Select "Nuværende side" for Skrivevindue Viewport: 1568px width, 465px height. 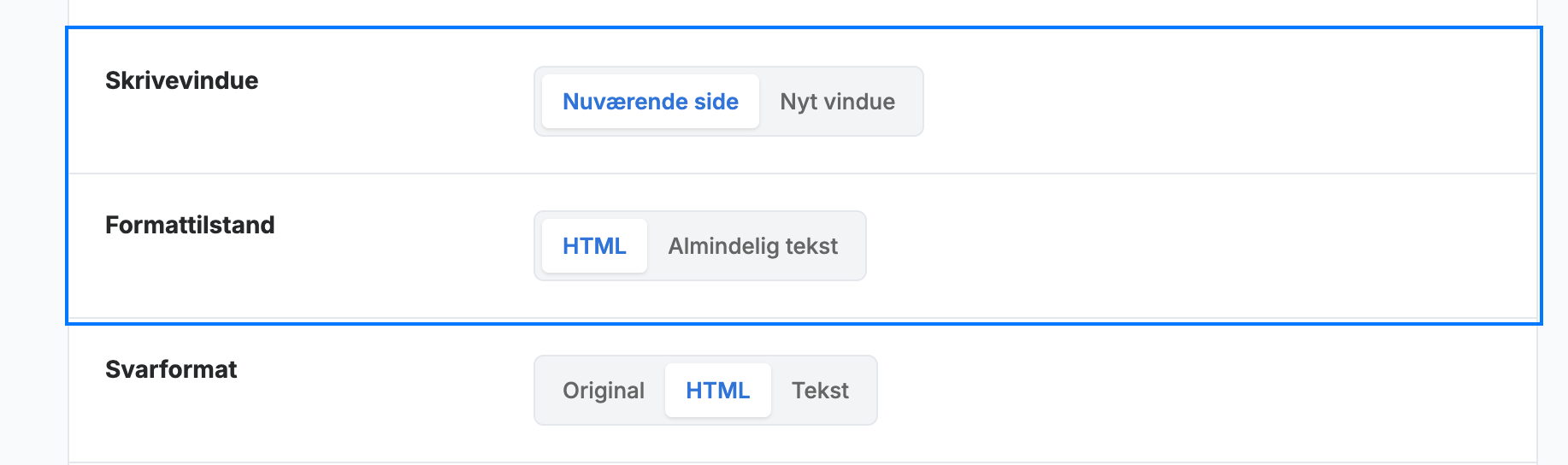[x=650, y=102]
